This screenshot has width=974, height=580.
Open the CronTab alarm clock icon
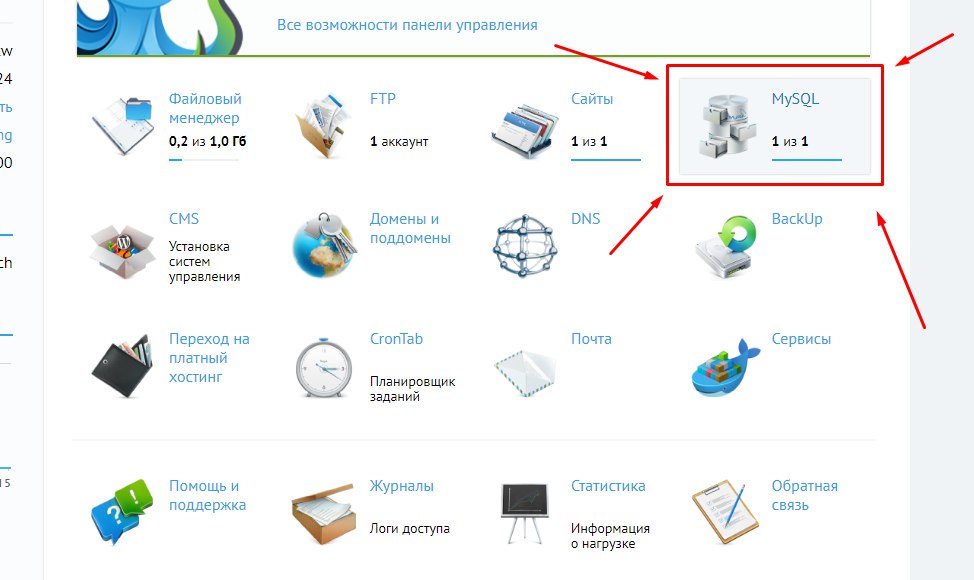(324, 368)
